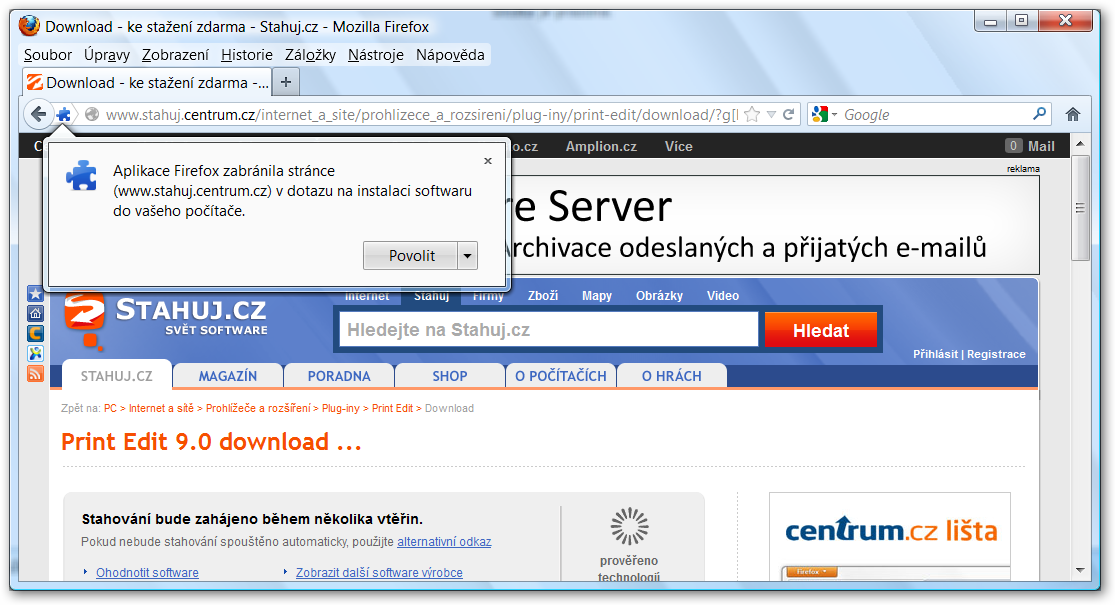The image size is (1115, 605).
Task: Open the Nástroje menu
Action: [375, 55]
